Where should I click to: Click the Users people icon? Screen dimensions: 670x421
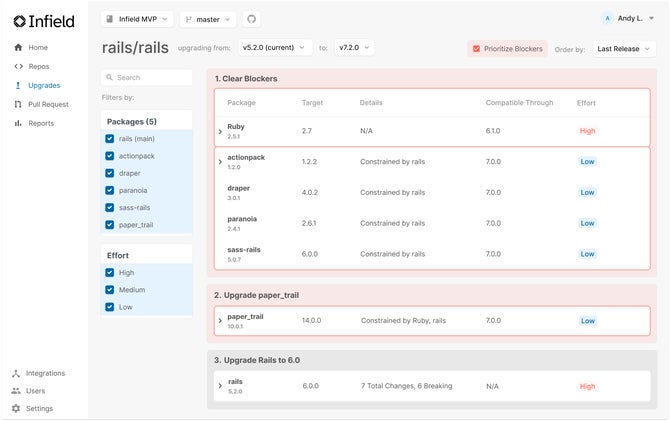pyautogui.click(x=16, y=391)
